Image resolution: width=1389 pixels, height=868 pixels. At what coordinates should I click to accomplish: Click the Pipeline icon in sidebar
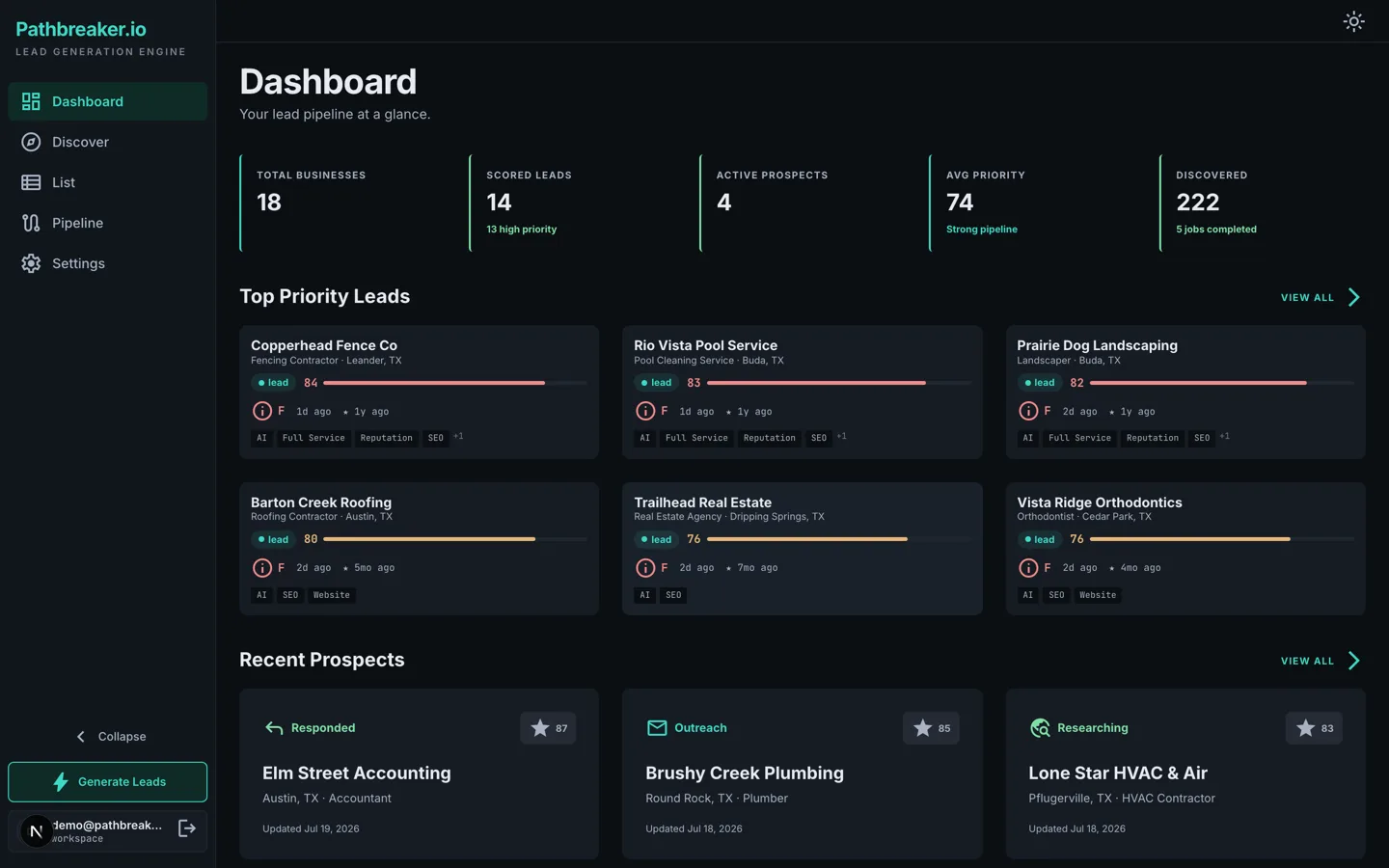[x=31, y=223]
